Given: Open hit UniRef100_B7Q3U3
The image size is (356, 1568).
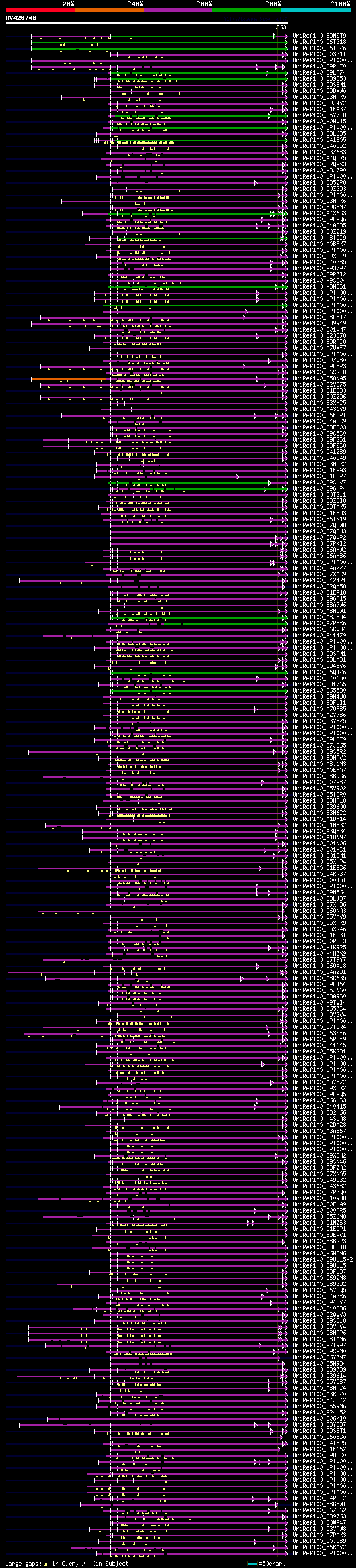Looking at the screenshot, I should coord(319,531).
